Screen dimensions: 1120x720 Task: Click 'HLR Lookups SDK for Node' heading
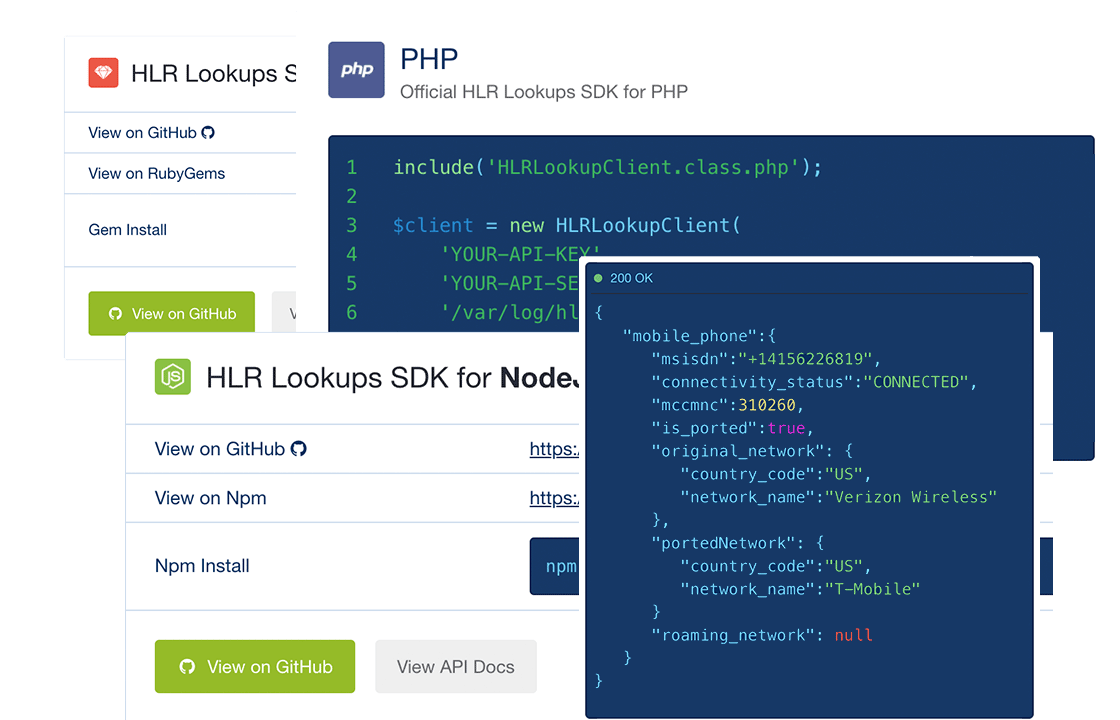tap(393, 377)
